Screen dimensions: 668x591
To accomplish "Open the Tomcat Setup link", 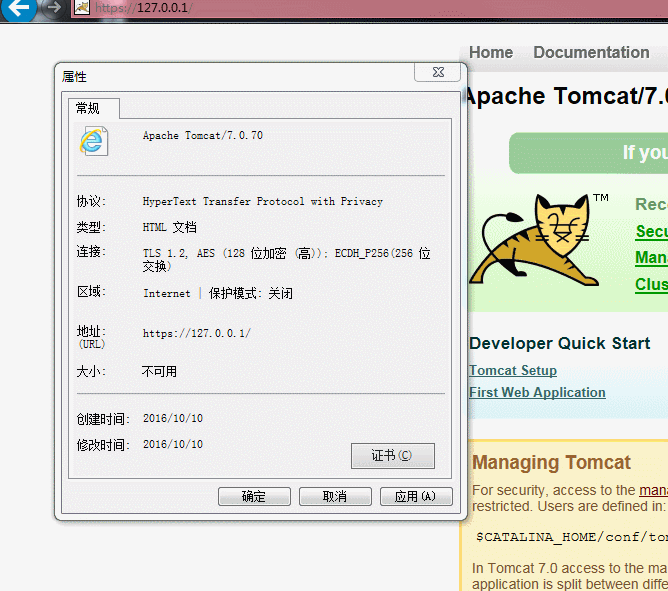I will click(x=513, y=370).
